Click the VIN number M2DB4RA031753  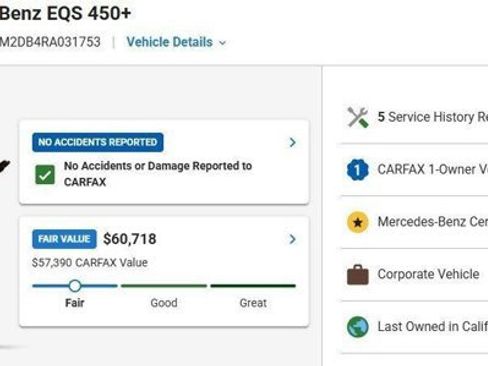click(50, 42)
